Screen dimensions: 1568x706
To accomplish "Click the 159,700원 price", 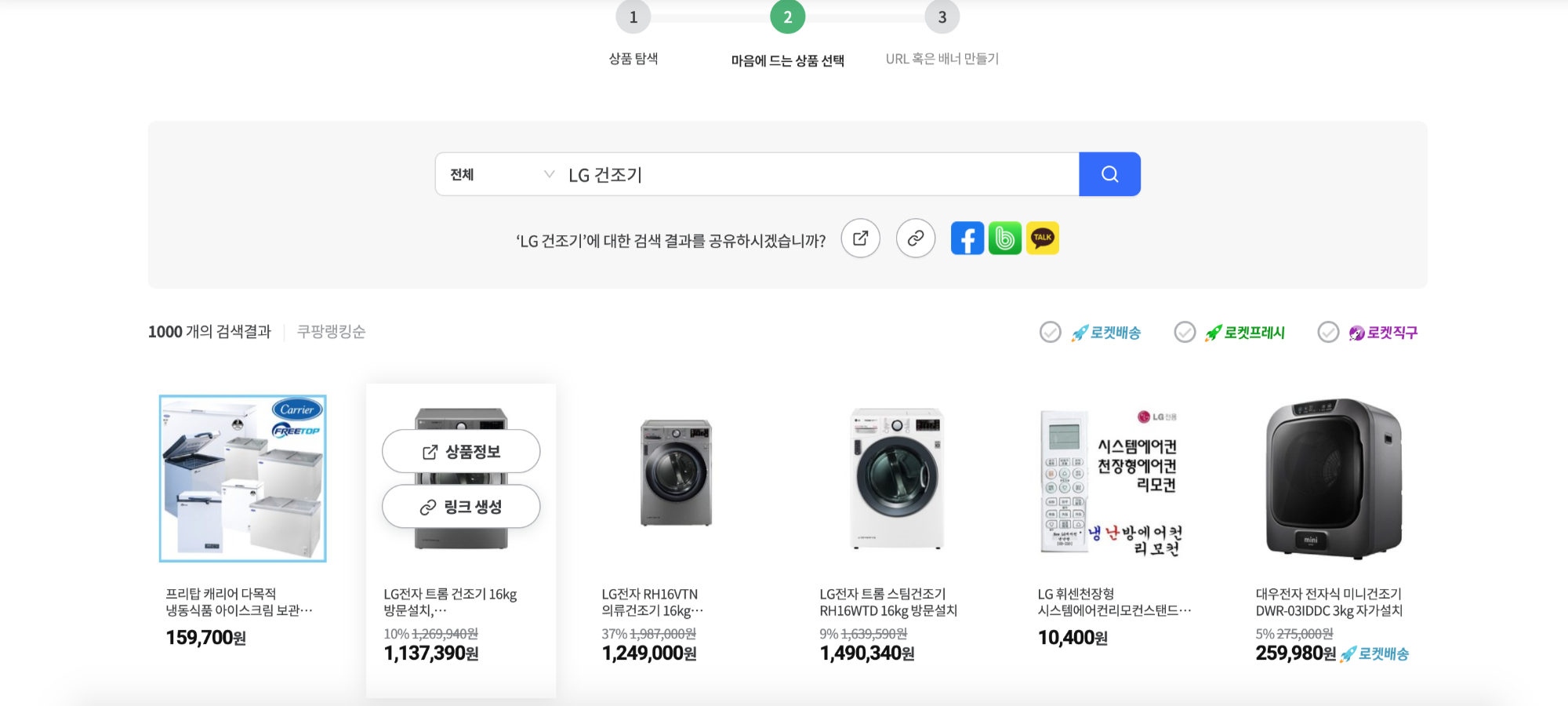I will pyautogui.click(x=206, y=638).
